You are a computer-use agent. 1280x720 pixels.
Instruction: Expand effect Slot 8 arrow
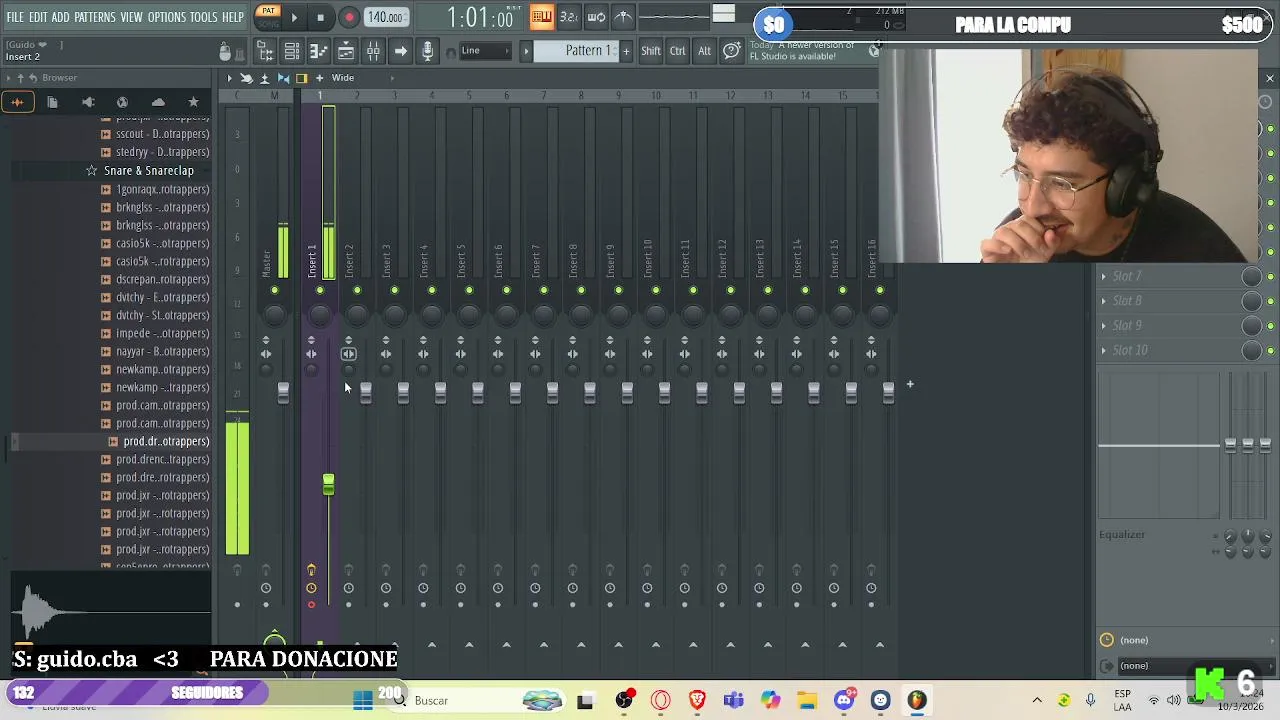click(1104, 301)
